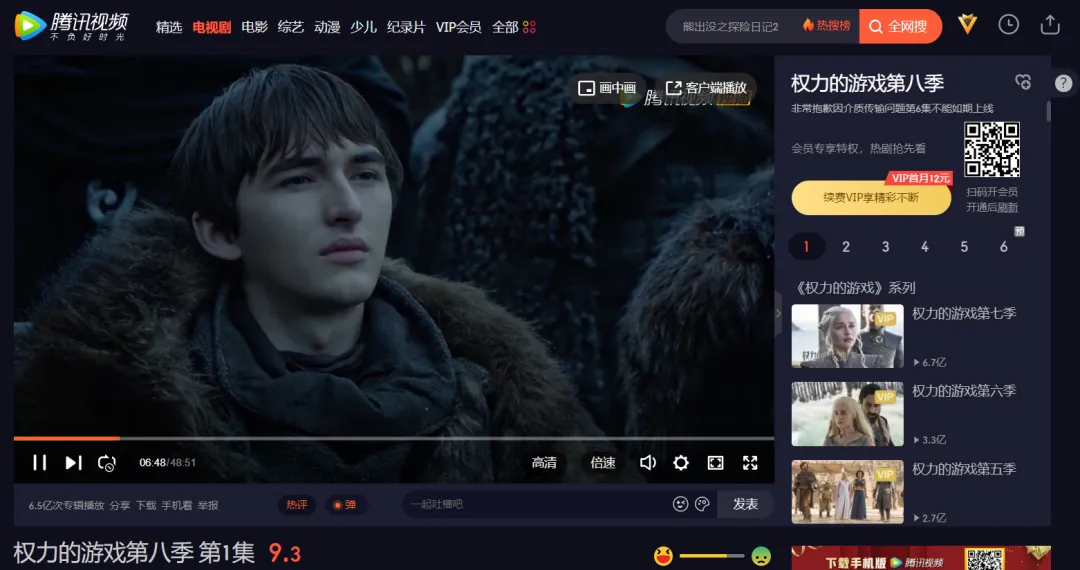Select episode 3
The width and height of the screenshot is (1080, 570).
tap(886, 246)
